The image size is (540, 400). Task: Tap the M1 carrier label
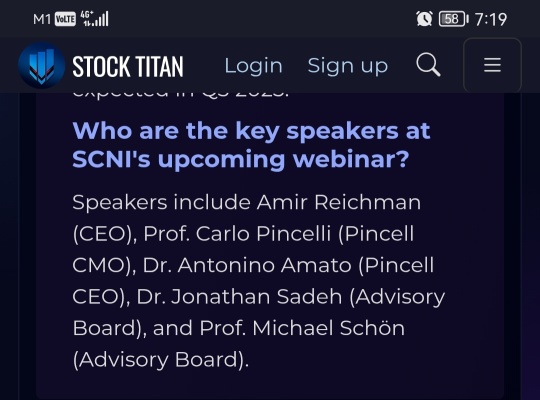(42, 19)
